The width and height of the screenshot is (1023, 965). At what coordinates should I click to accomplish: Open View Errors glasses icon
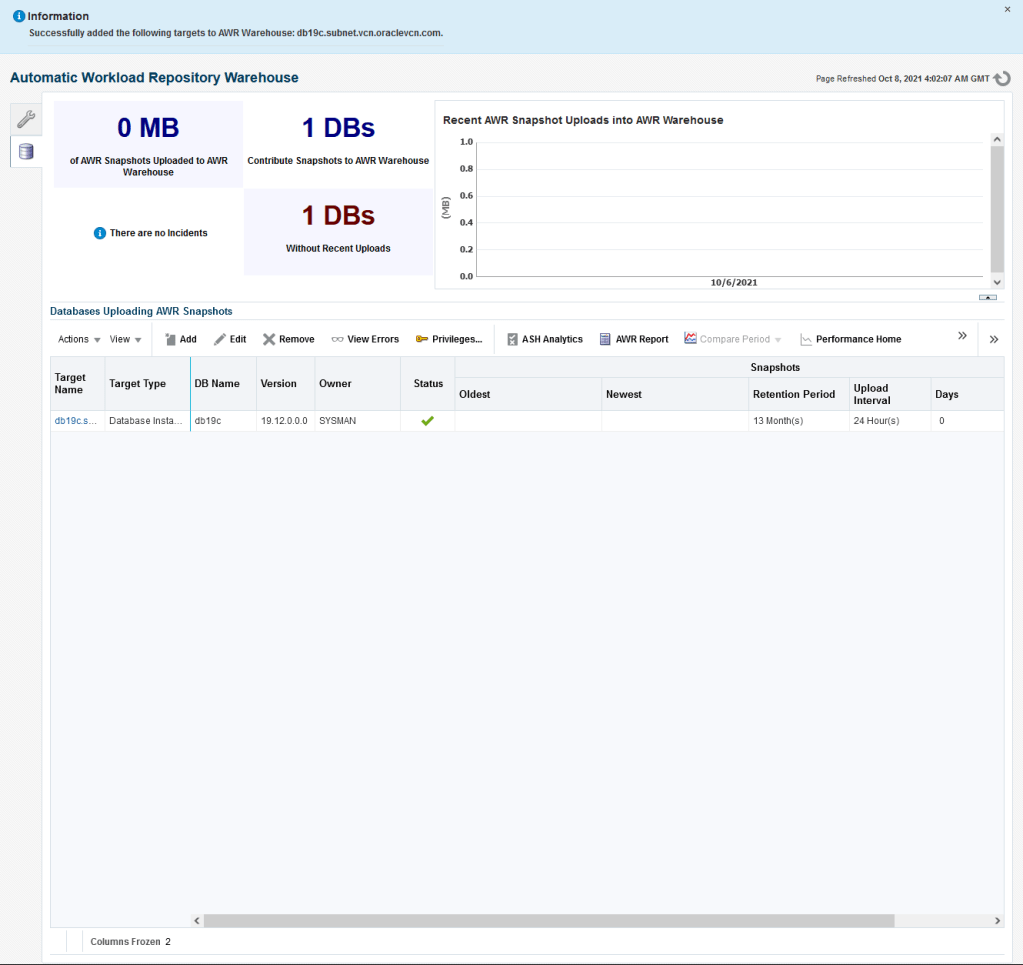pyautogui.click(x=365, y=339)
